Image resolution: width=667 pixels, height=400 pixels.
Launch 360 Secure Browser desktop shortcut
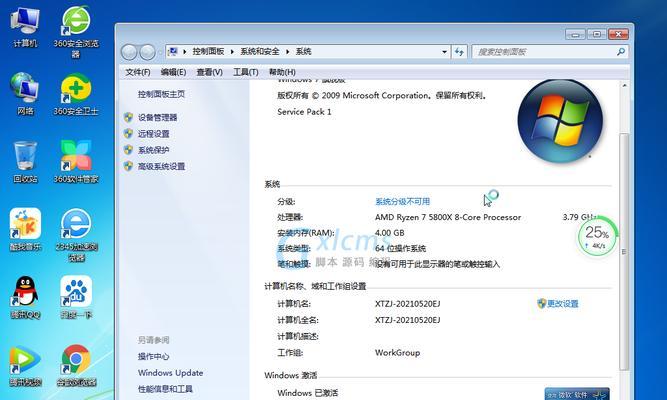pyautogui.click(x=76, y=32)
